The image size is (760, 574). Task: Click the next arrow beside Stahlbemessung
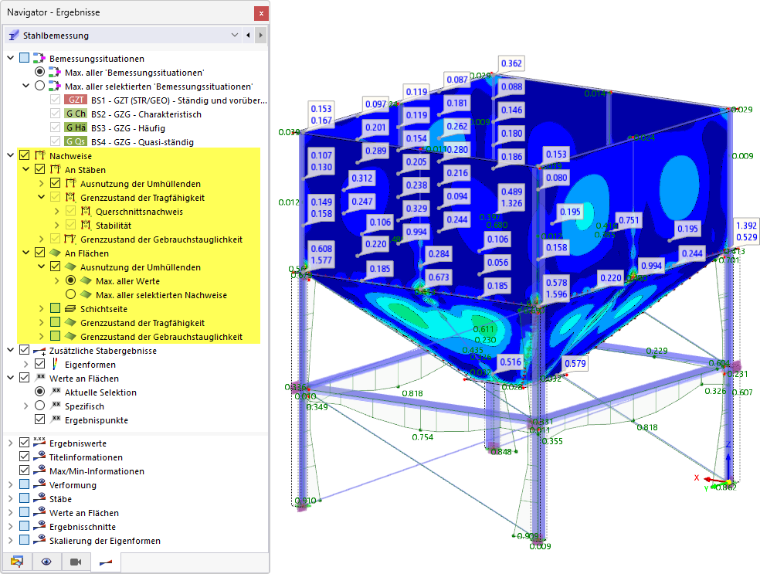(x=261, y=35)
